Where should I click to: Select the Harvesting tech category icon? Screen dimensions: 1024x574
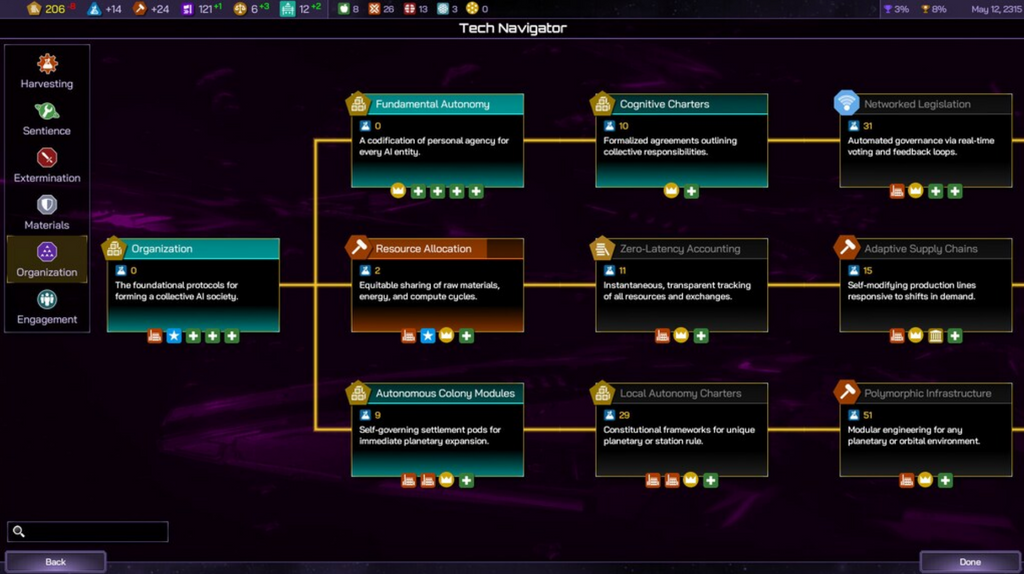pos(46,64)
